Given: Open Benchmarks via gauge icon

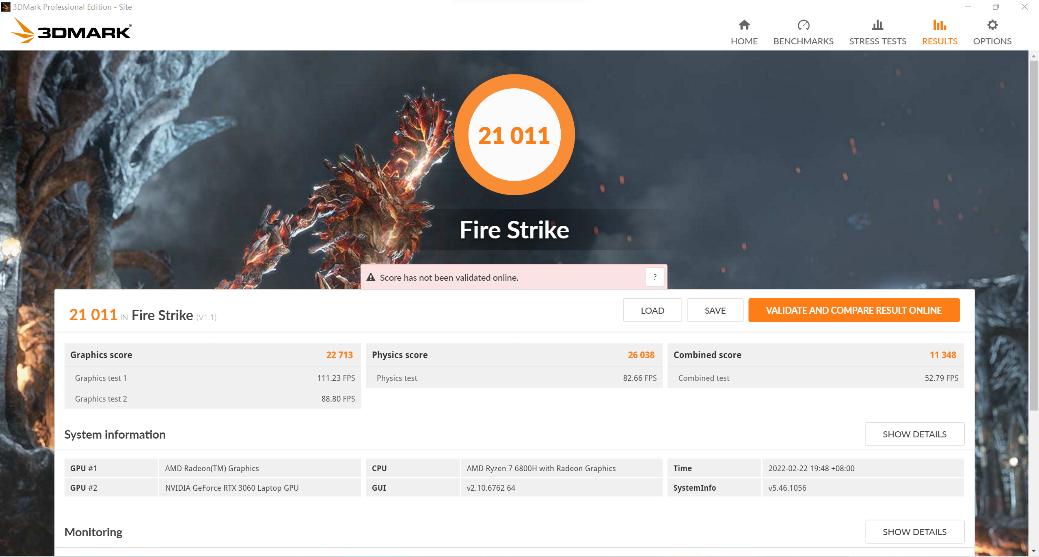Looking at the screenshot, I should tap(803, 25).
